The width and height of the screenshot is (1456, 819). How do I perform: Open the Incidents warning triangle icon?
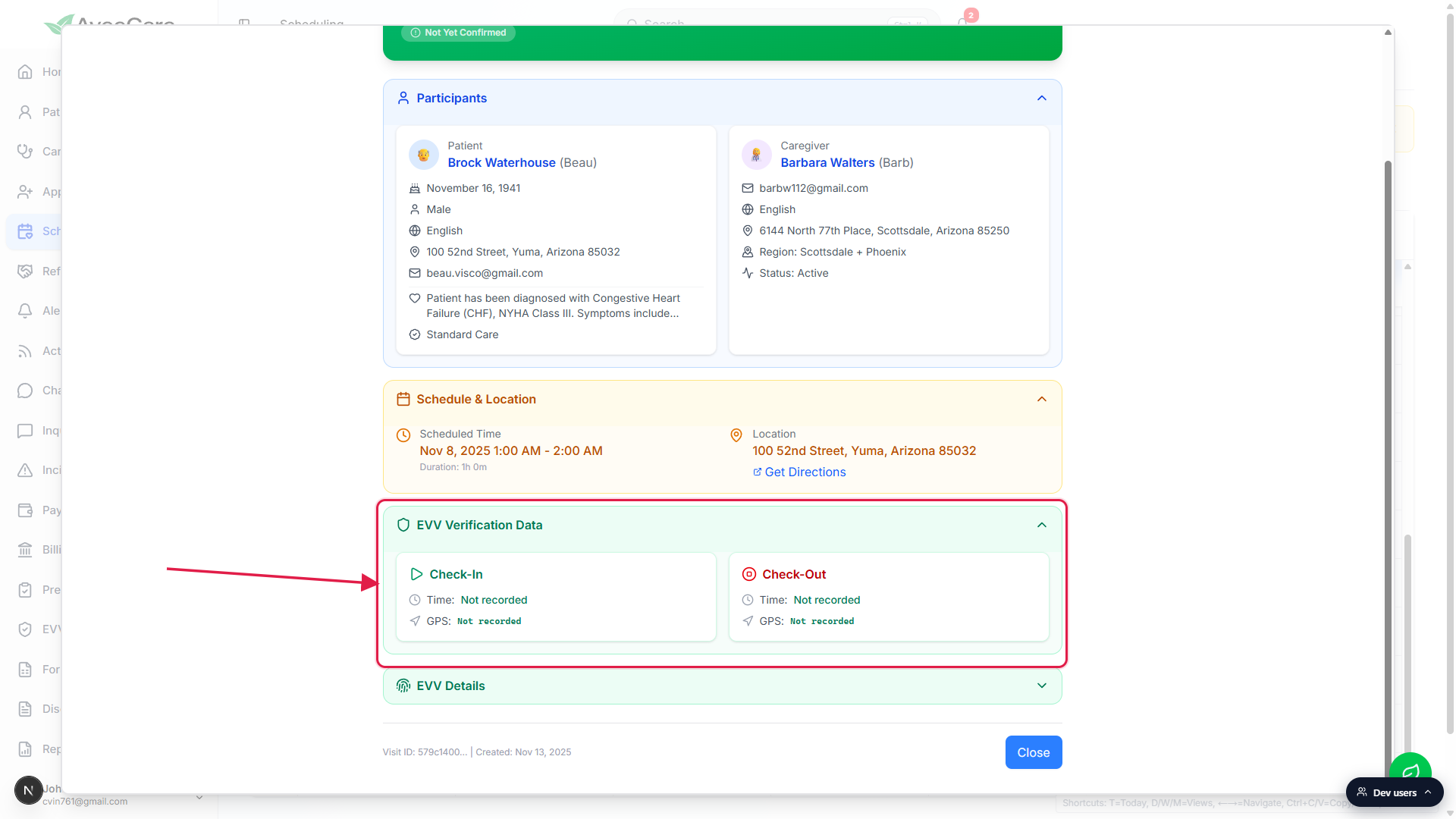point(25,470)
